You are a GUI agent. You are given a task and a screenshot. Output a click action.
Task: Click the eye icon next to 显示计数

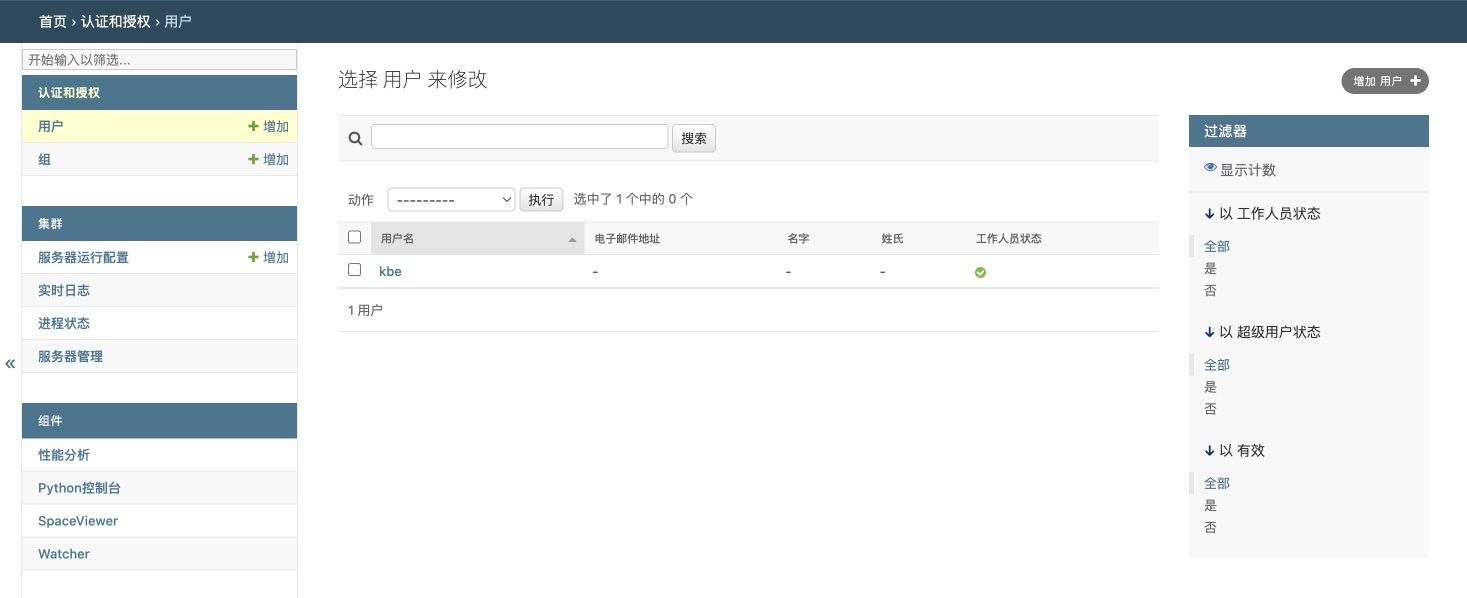click(1210, 169)
